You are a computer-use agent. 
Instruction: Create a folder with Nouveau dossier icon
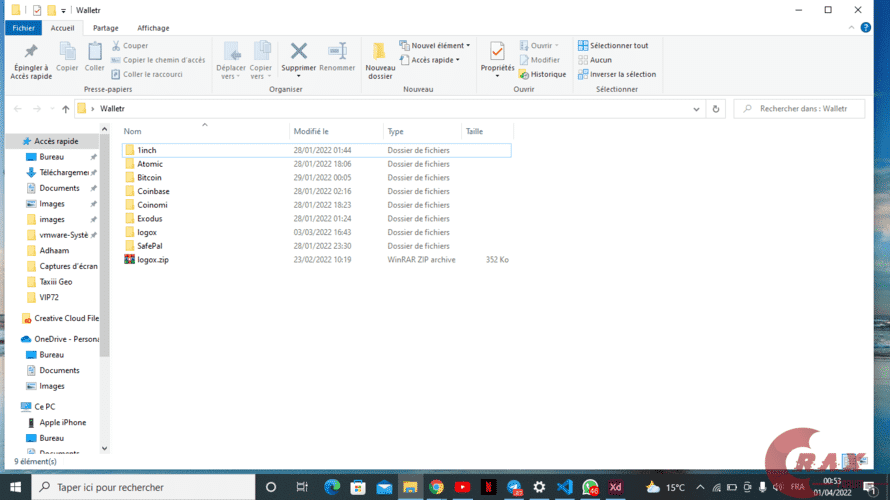pos(380,54)
